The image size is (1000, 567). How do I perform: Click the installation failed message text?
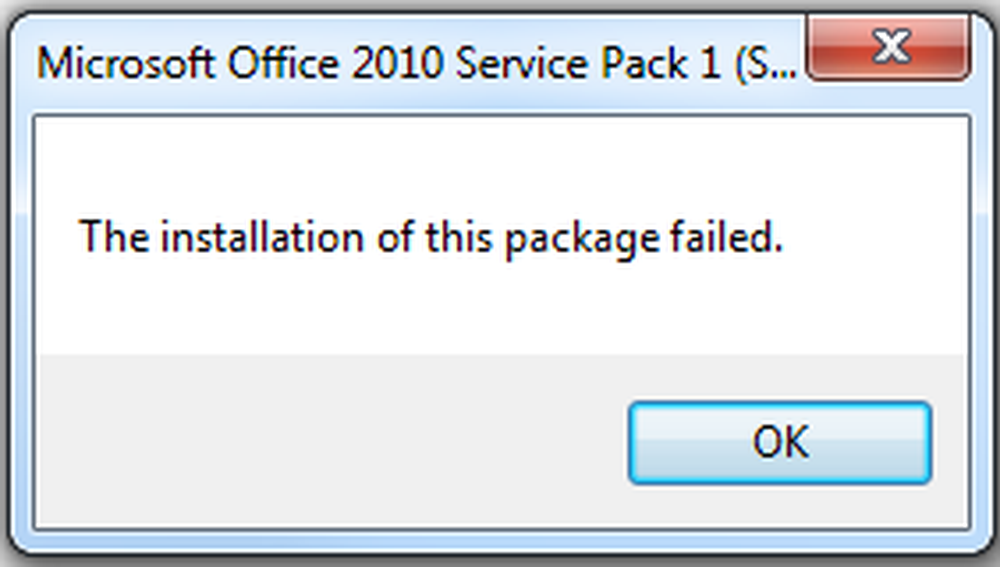pos(430,238)
